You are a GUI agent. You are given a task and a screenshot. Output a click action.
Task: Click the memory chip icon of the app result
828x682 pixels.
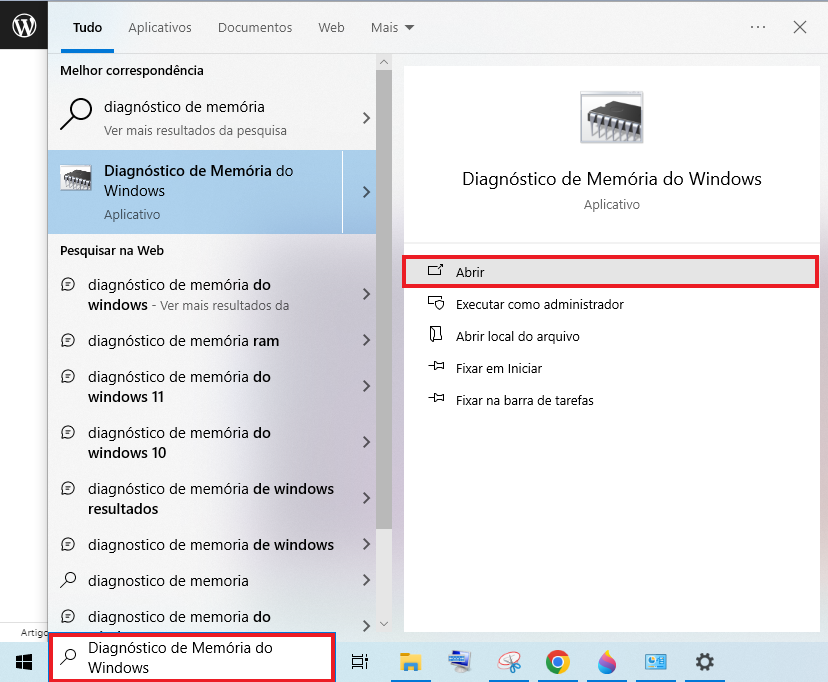coord(76,177)
